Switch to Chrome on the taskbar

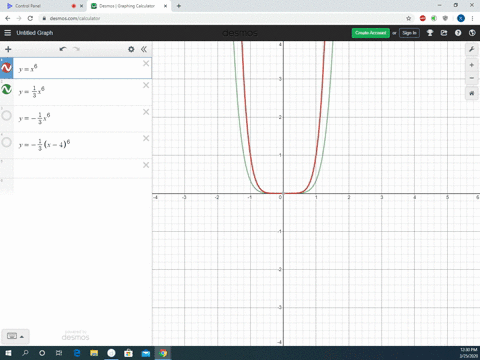point(163,353)
